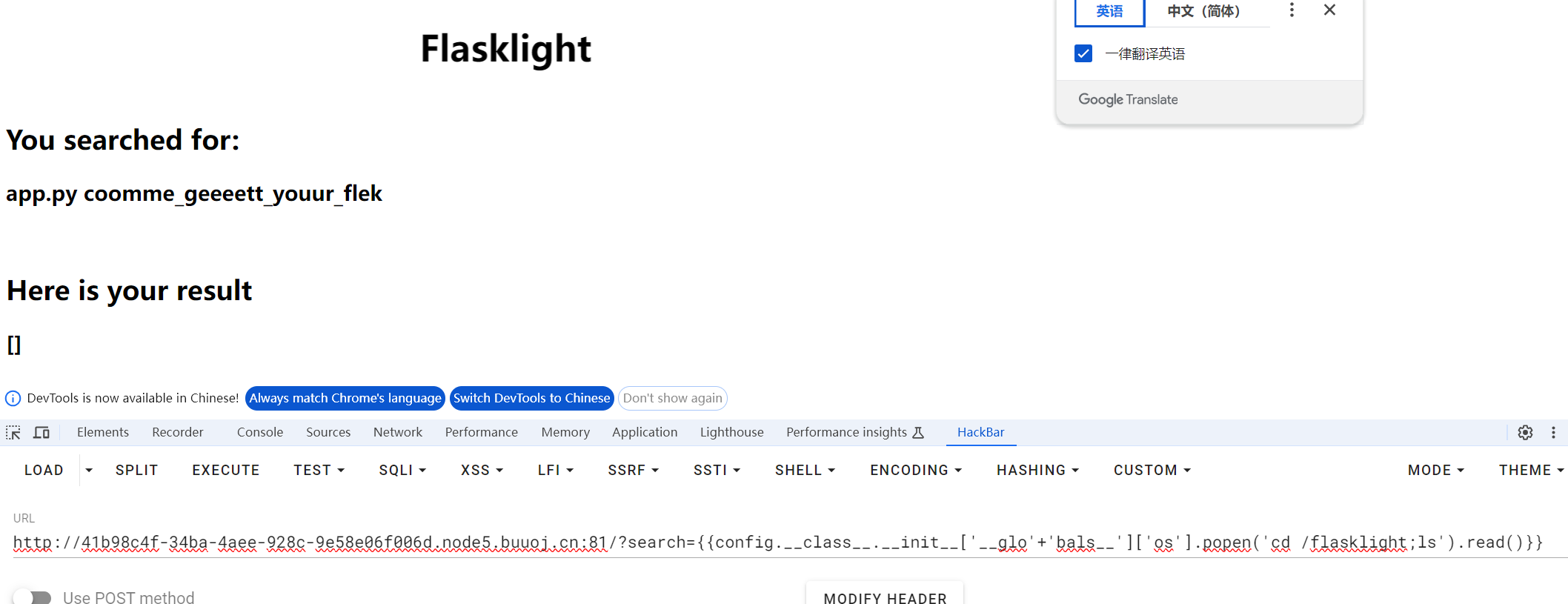1568x604 pixels.
Task: Select the inspect element picker icon
Action: [x=13, y=432]
